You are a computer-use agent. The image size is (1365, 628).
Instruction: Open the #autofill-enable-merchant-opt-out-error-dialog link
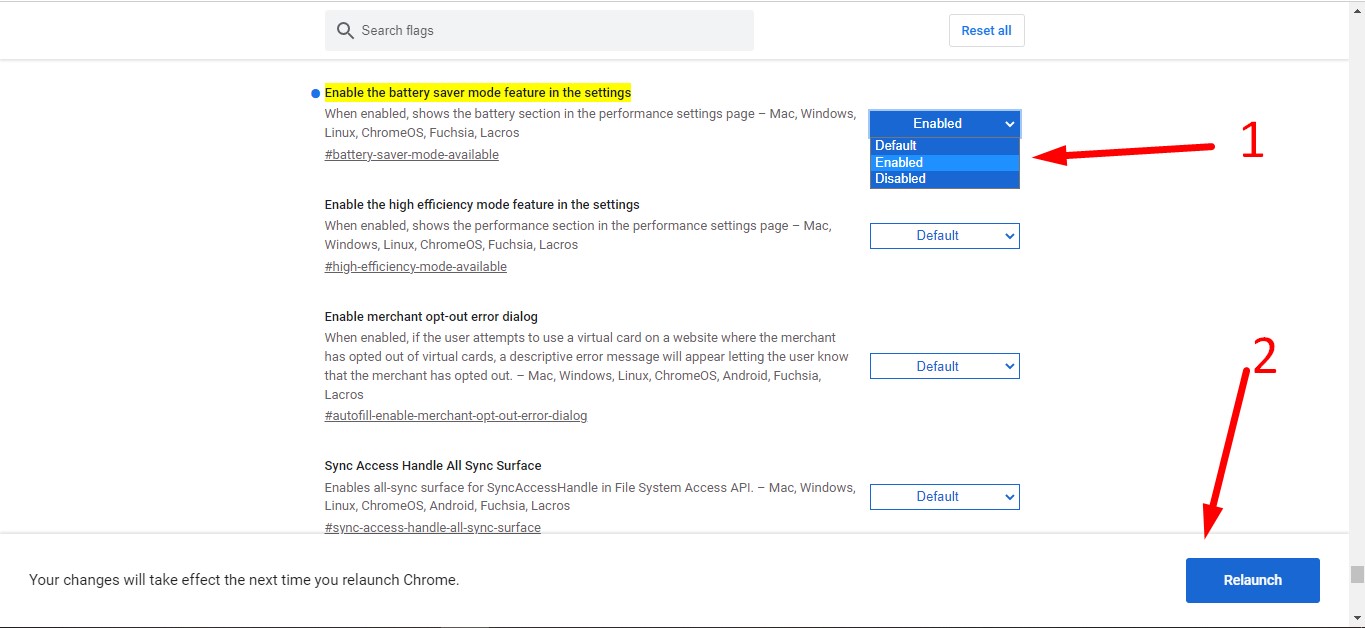pos(456,416)
